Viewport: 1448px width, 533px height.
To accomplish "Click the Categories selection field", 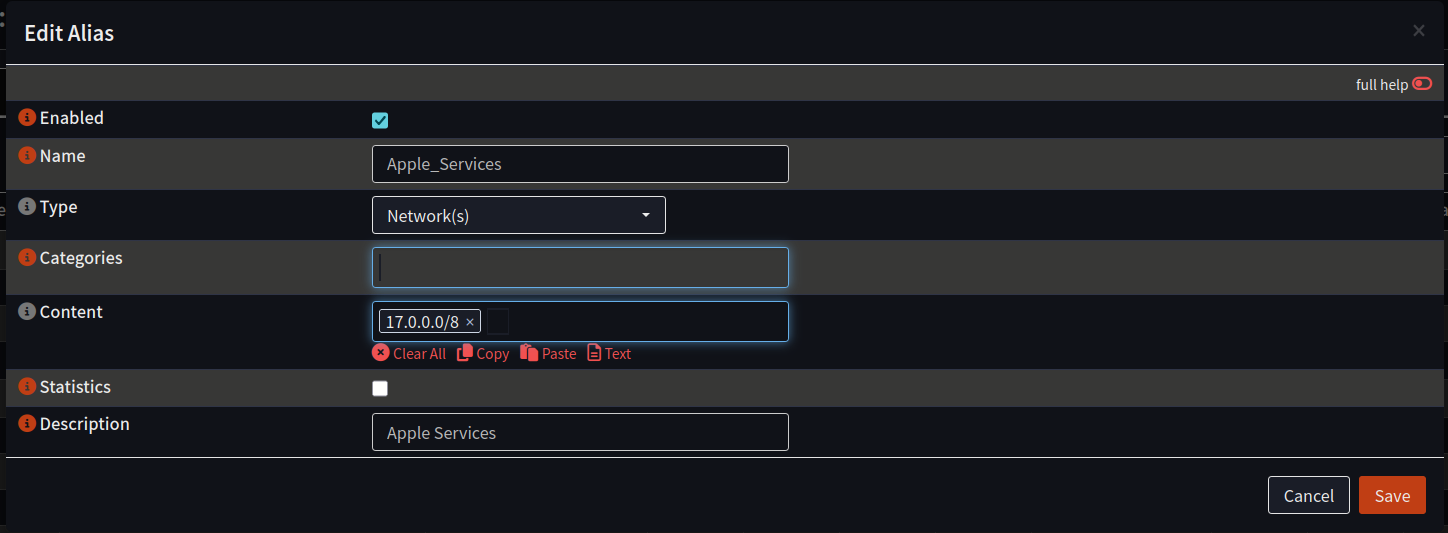I will (x=580, y=267).
